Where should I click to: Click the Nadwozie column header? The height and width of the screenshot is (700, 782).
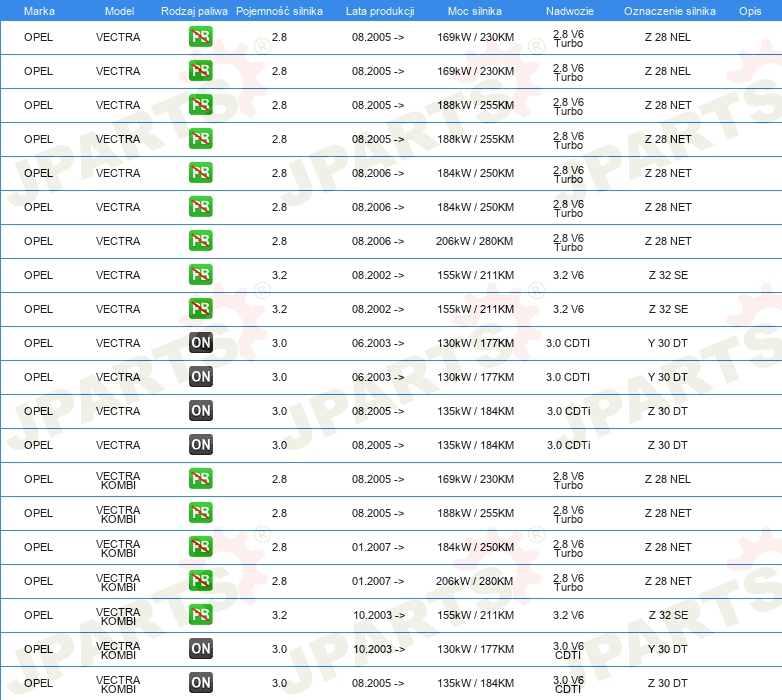[570, 11]
